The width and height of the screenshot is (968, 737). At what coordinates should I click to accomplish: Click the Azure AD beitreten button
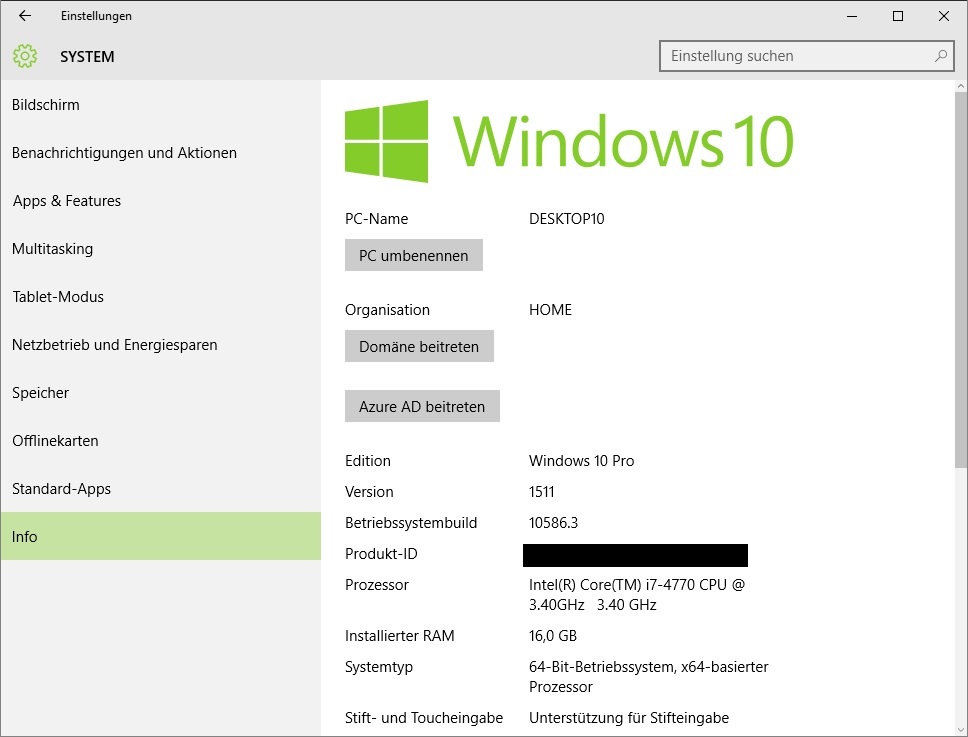[x=422, y=406]
